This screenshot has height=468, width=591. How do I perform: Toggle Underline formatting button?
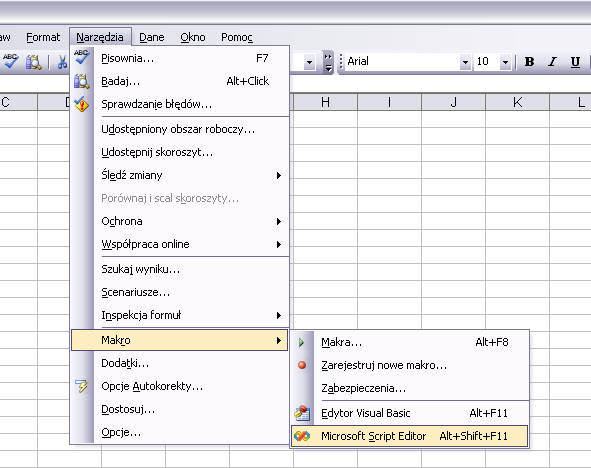[x=575, y=61]
